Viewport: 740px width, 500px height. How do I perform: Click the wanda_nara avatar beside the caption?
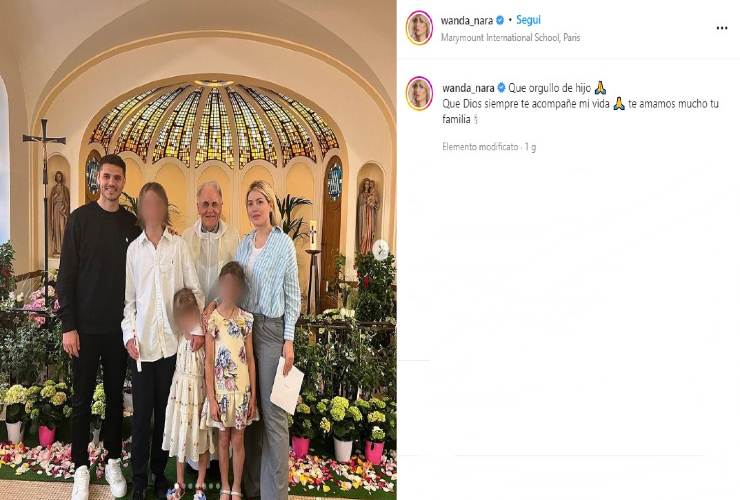[x=419, y=93]
